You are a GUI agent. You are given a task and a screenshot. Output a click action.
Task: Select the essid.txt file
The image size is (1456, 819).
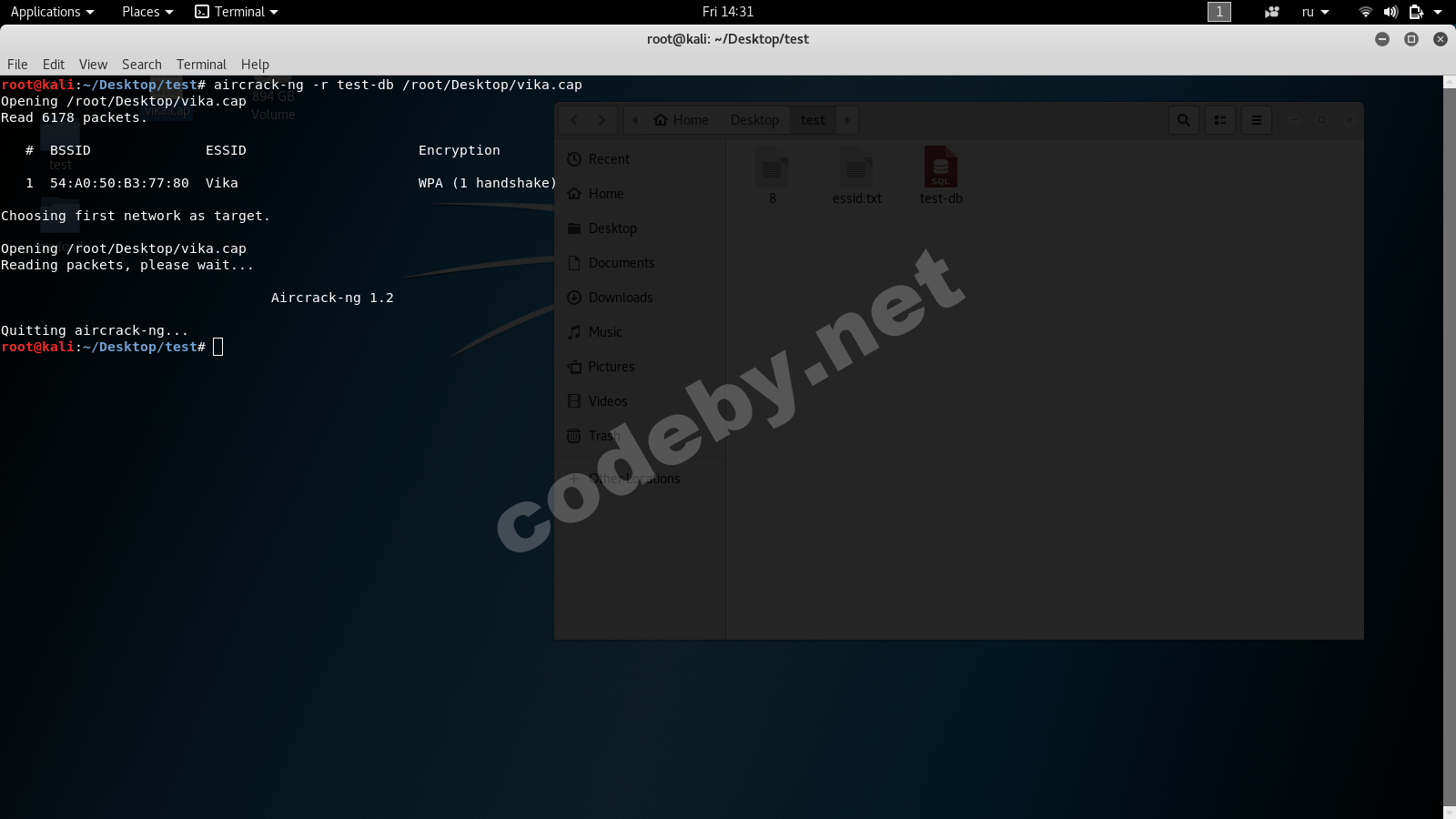click(x=856, y=176)
